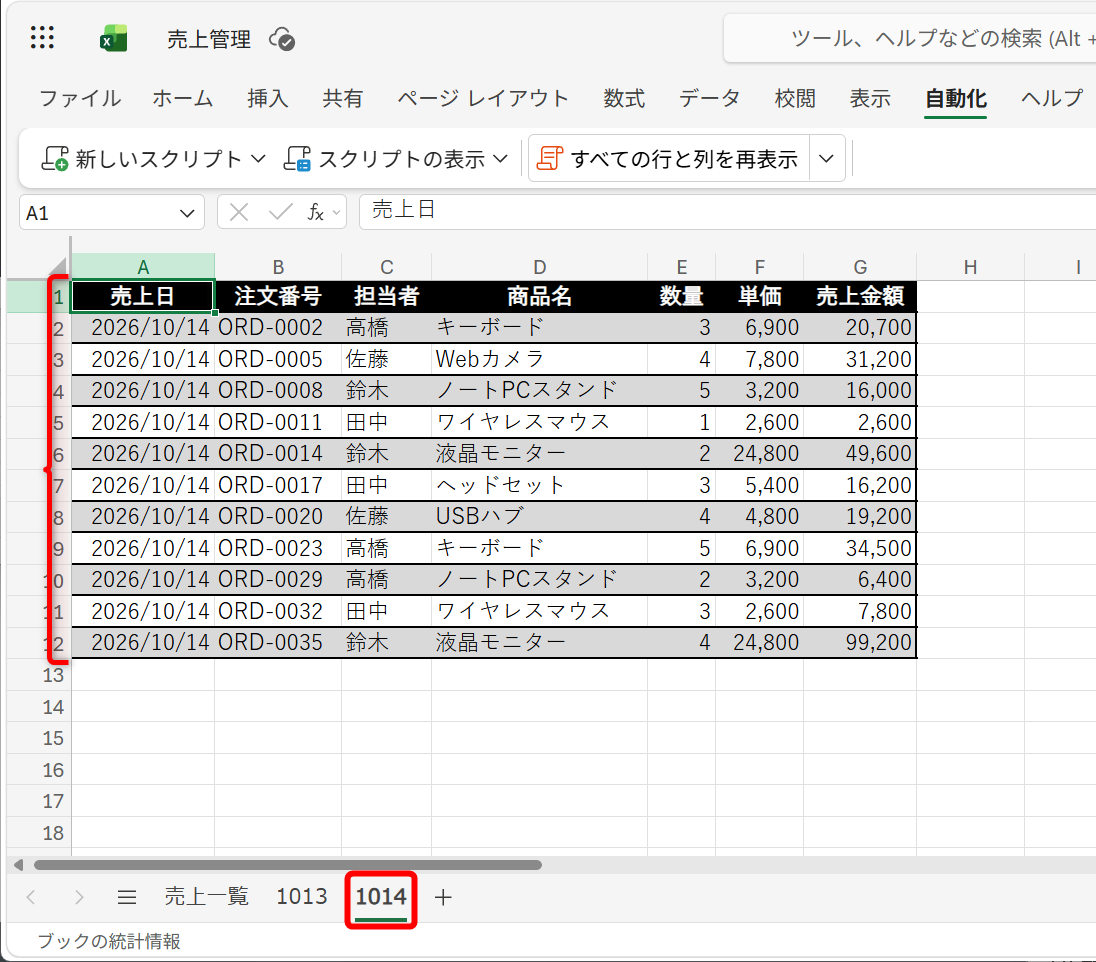Select cell with amount 49,600
Screen dimensions: 1096x962
[860, 454]
